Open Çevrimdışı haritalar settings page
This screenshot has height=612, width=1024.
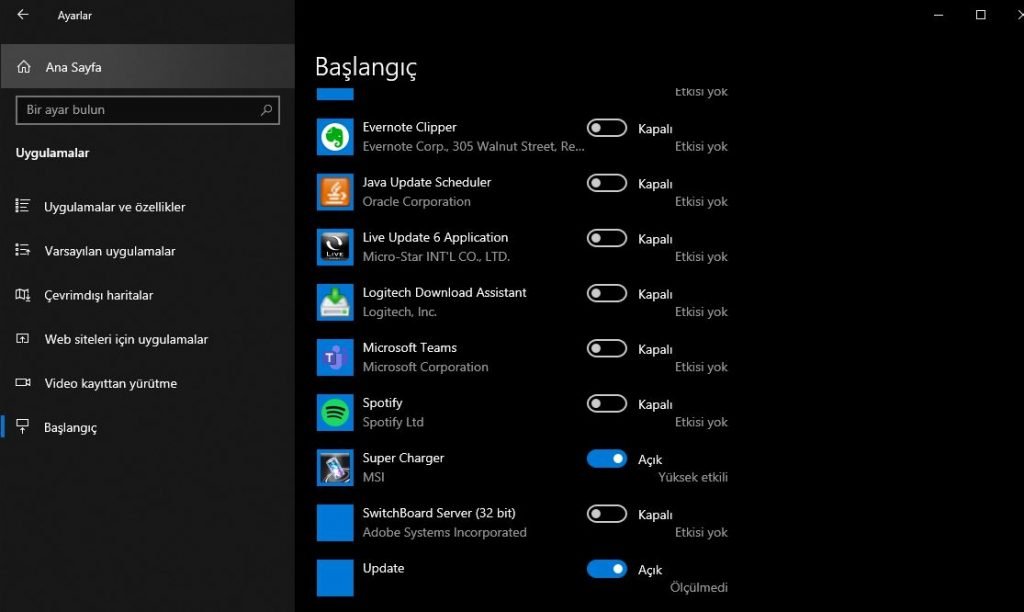[98, 295]
